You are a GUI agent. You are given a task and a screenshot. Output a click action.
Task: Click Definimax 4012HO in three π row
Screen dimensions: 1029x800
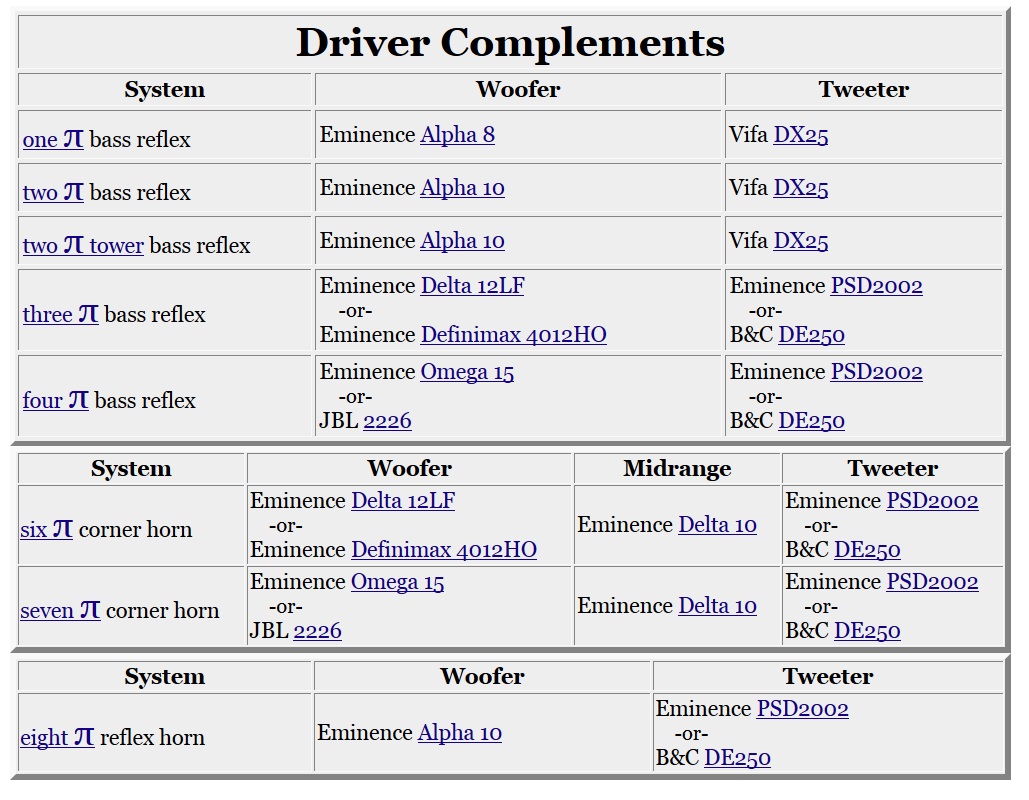[x=513, y=335]
